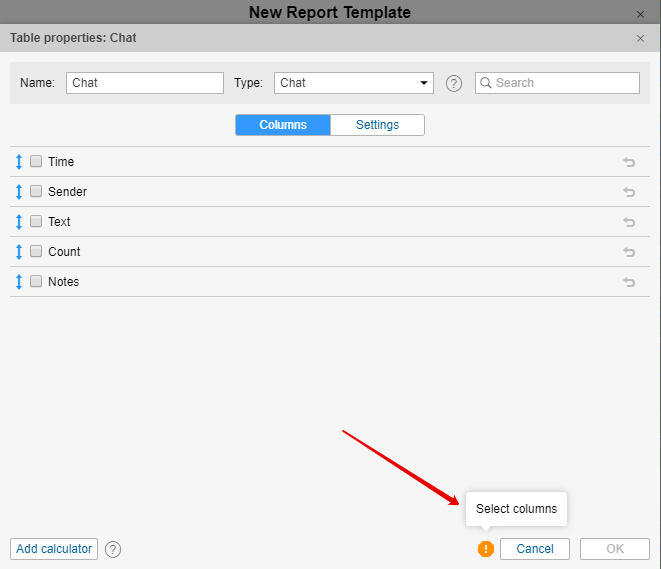This screenshot has height=569, width=661.
Task: Click the undo icon in Notes row
Action: pyautogui.click(x=629, y=282)
